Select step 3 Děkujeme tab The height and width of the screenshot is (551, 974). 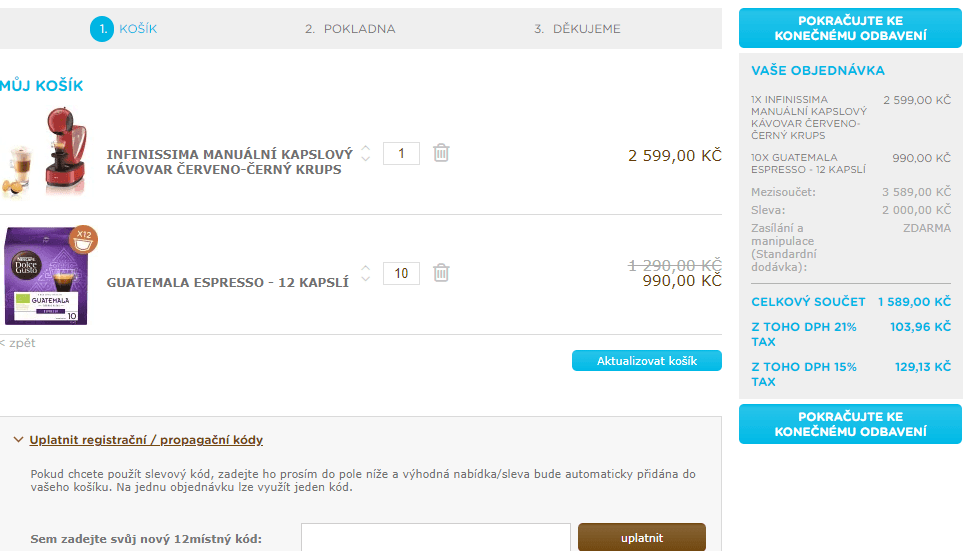coord(577,29)
